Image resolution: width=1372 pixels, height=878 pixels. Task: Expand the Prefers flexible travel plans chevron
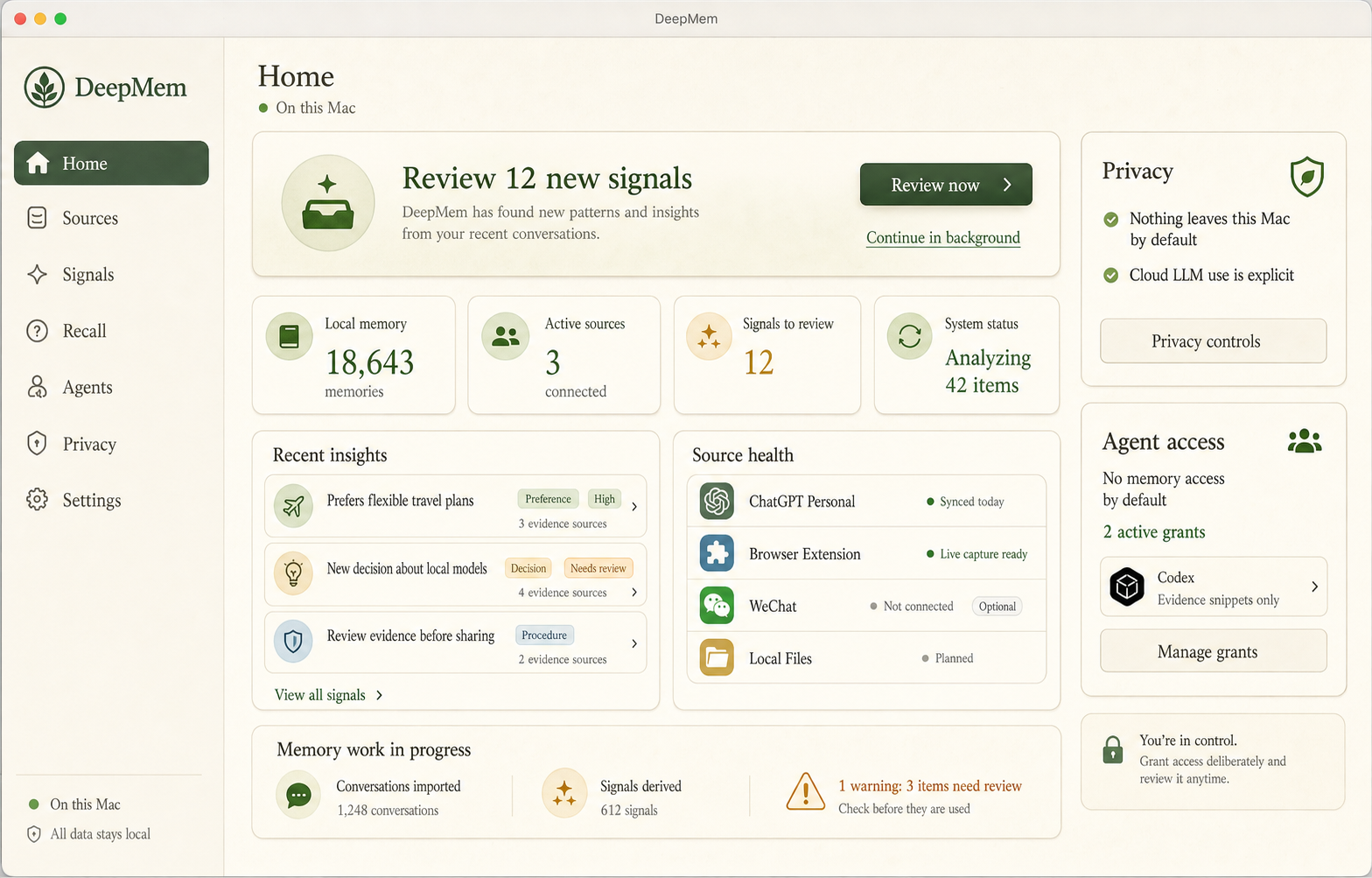coord(634,507)
